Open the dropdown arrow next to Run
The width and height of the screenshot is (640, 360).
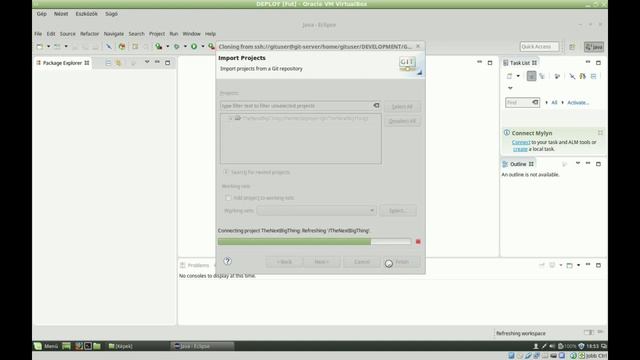(x=203, y=47)
